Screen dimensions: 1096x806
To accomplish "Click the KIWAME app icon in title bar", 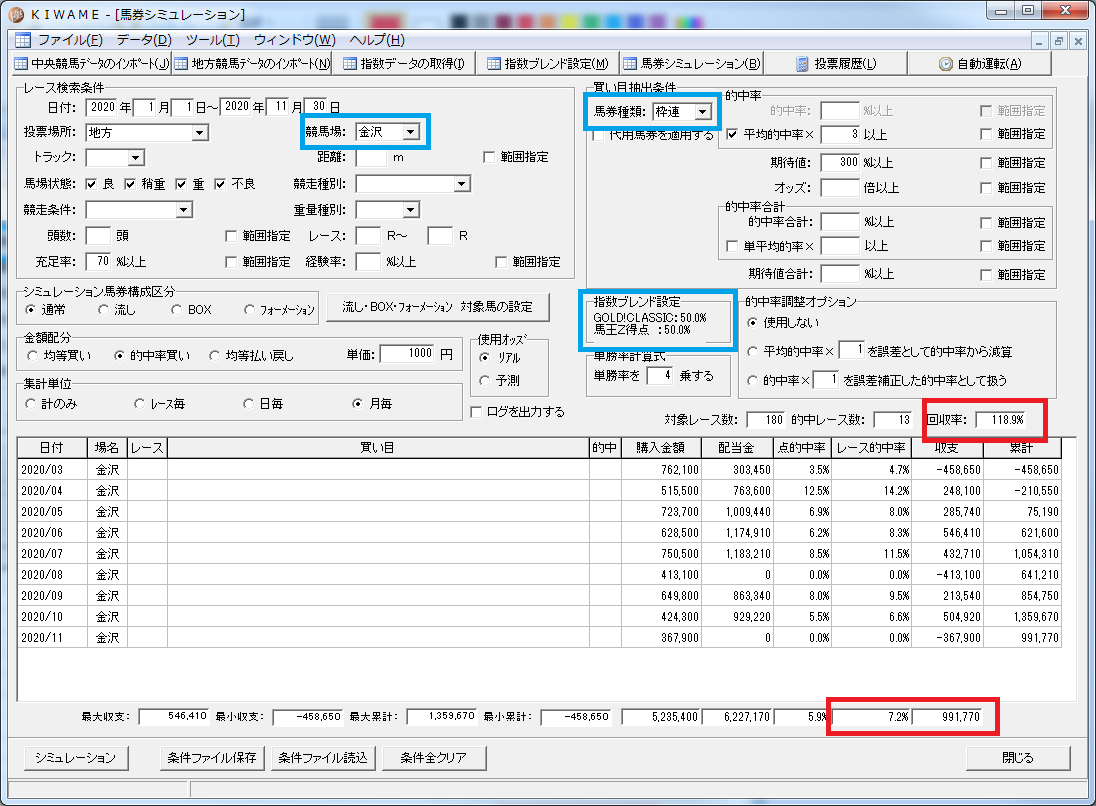I will click(16, 14).
